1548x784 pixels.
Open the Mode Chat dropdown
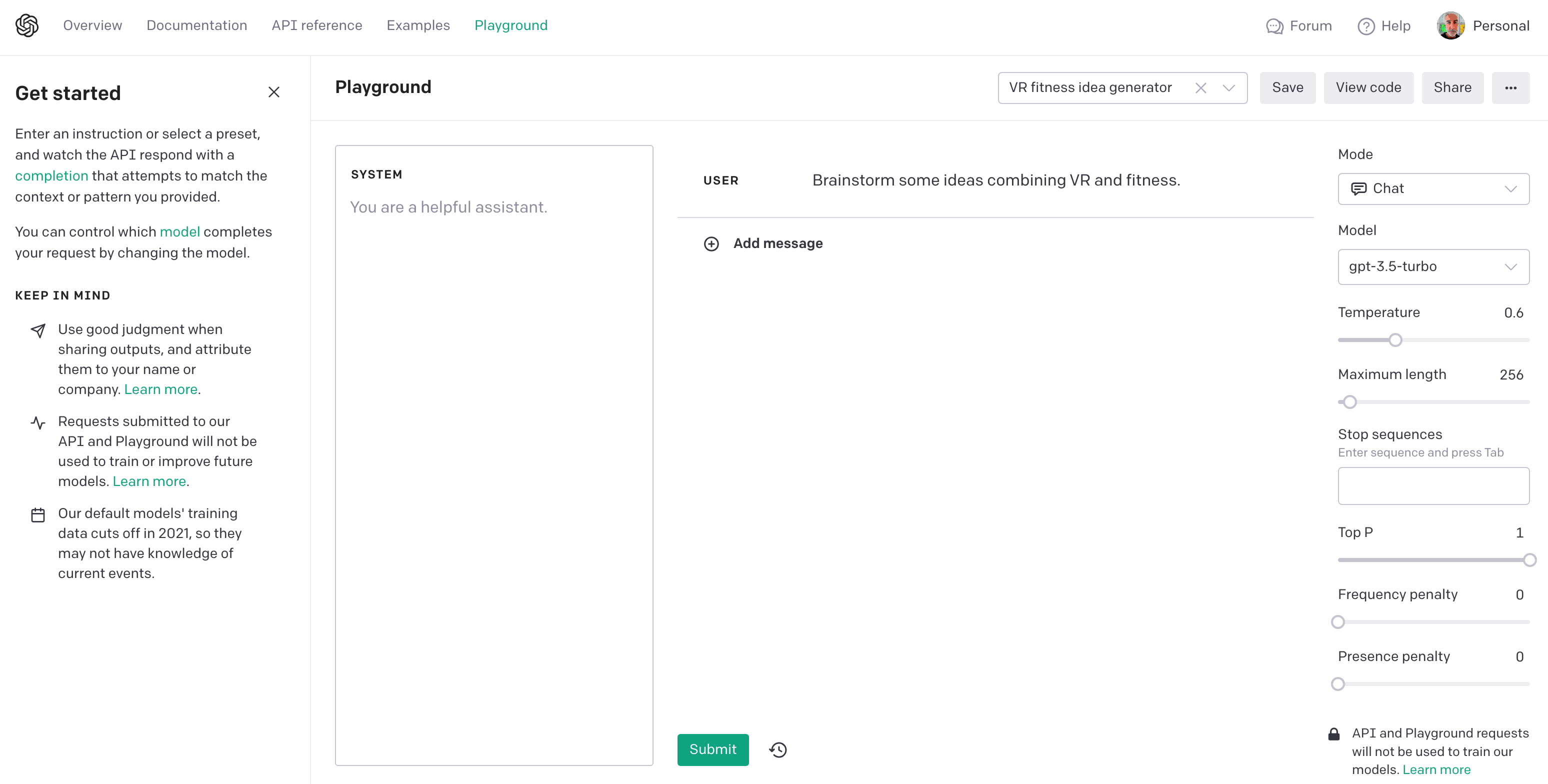[1433, 188]
